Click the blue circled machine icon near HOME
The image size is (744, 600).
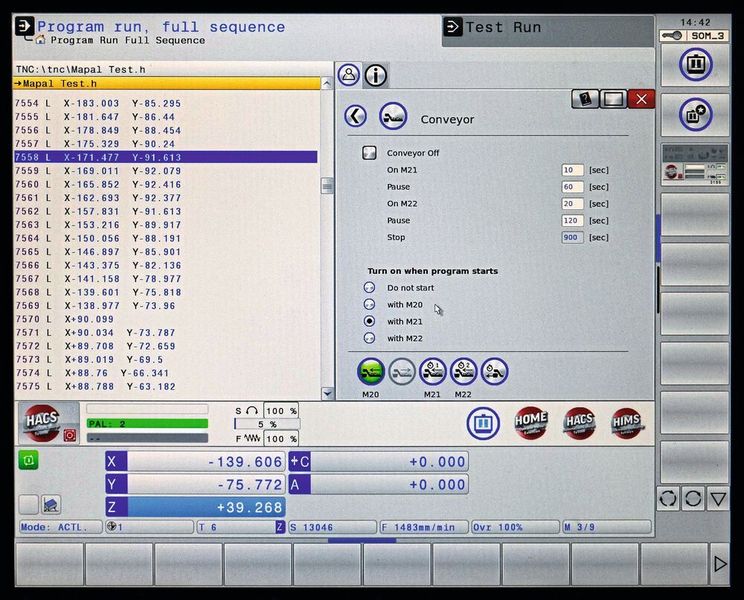pyautogui.click(x=483, y=423)
